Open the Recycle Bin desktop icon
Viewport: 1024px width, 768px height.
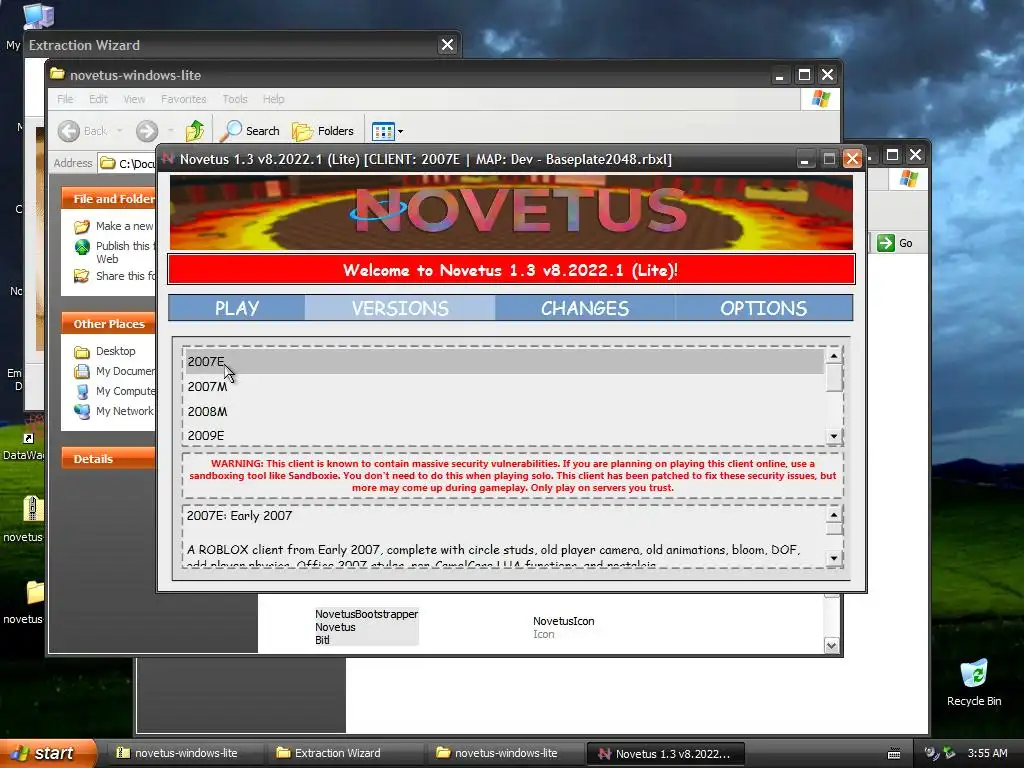click(x=974, y=684)
